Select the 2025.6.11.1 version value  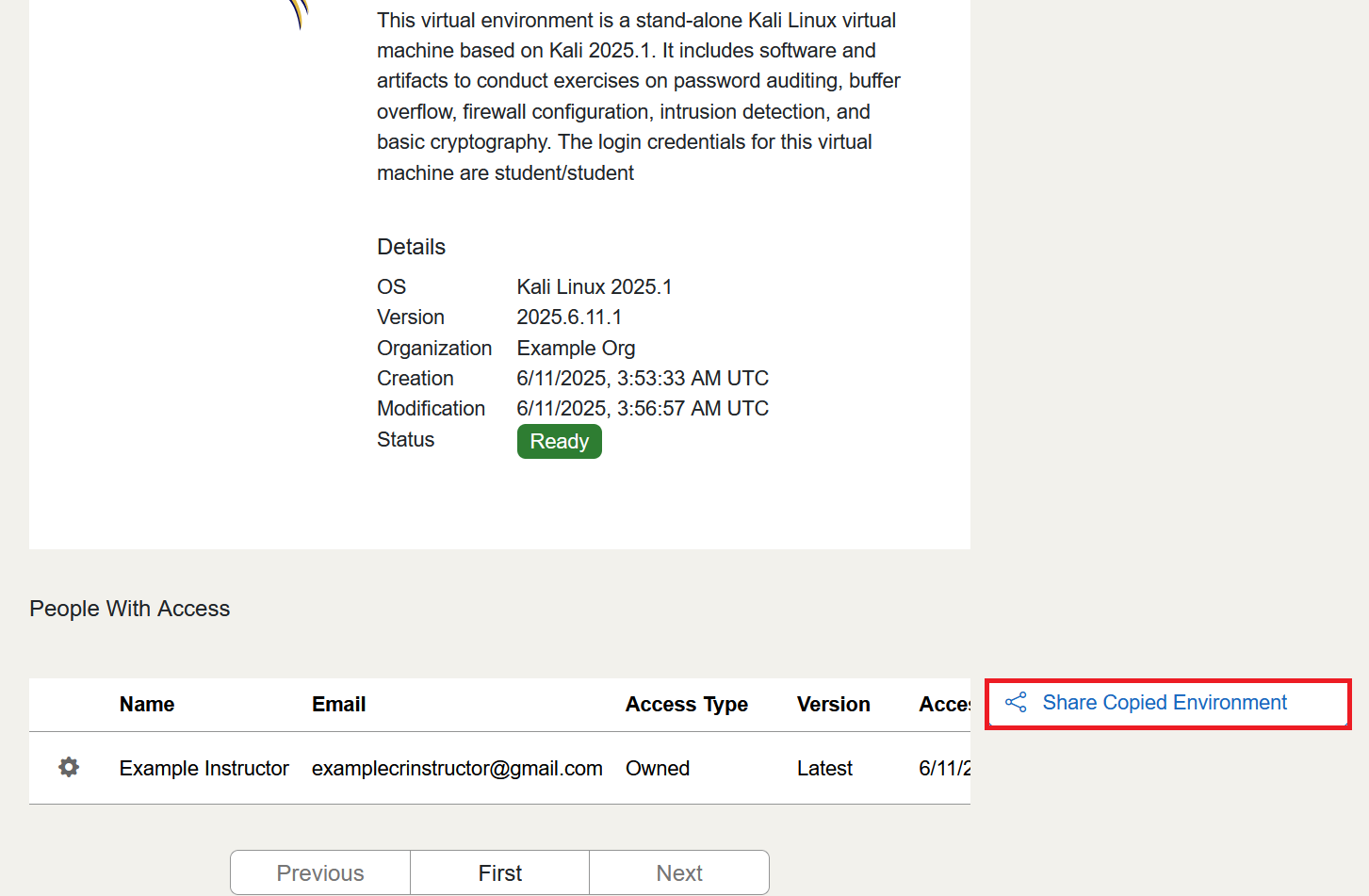[x=569, y=318]
